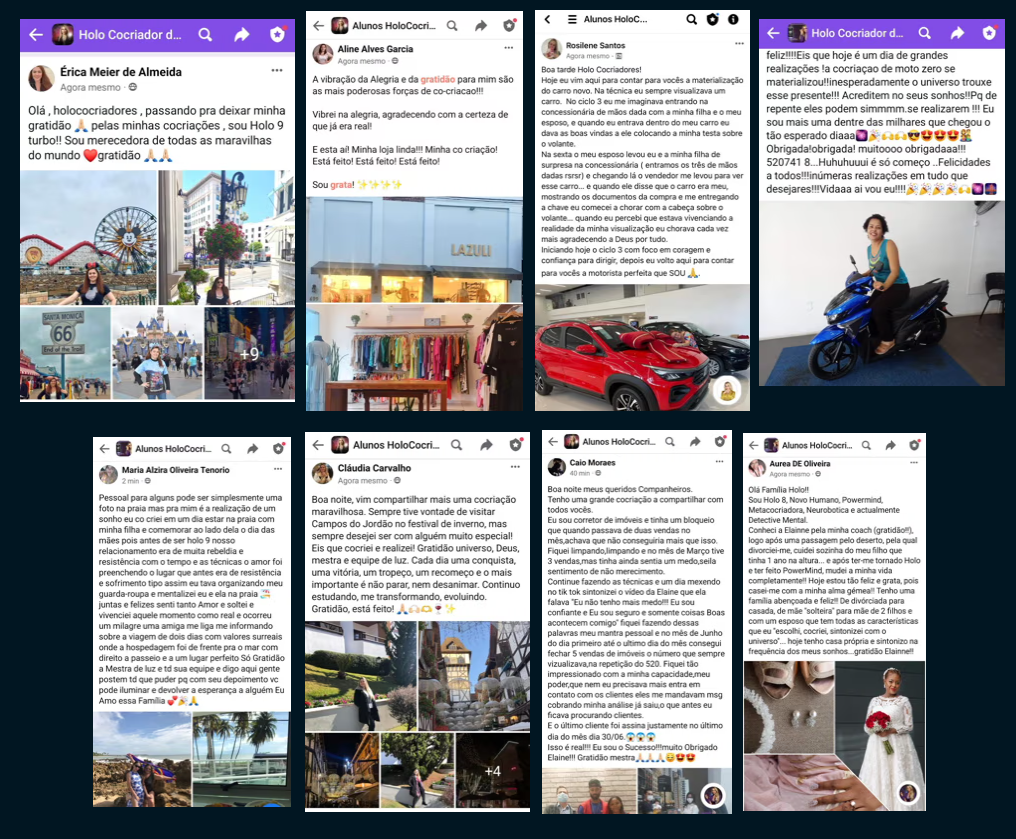
Task: Click back arrow above Érica Meier's post
Action: point(36,35)
